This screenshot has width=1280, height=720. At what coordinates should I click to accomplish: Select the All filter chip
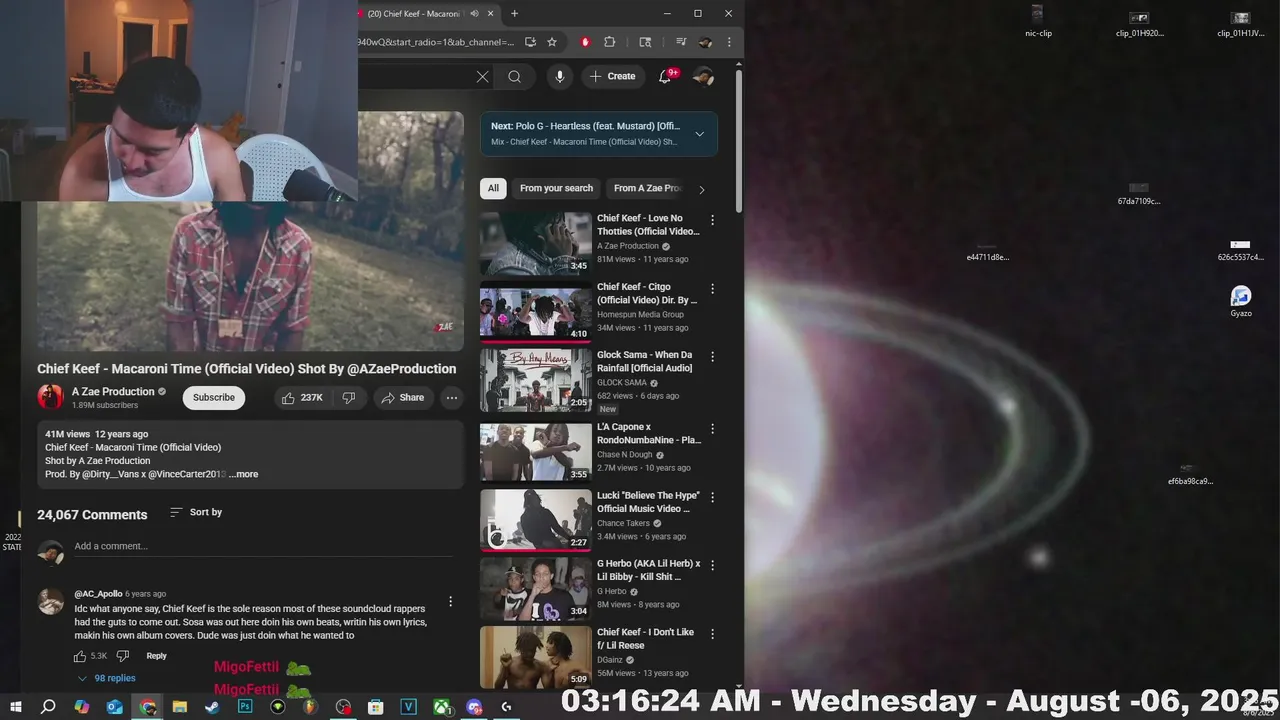point(493,188)
